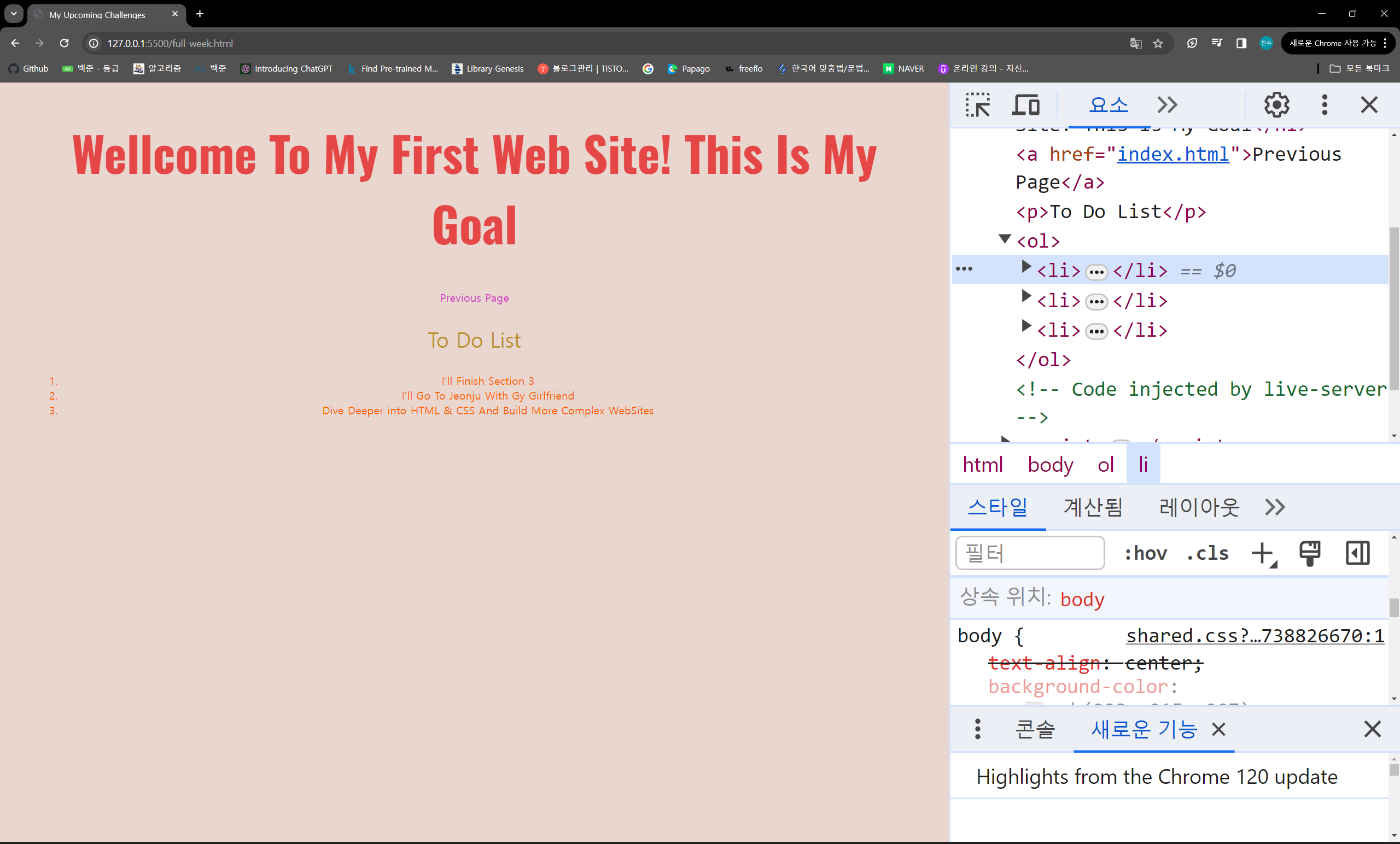Activate the inspect element picker tool
Viewport: 1400px width, 844px height.
click(x=977, y=105)
